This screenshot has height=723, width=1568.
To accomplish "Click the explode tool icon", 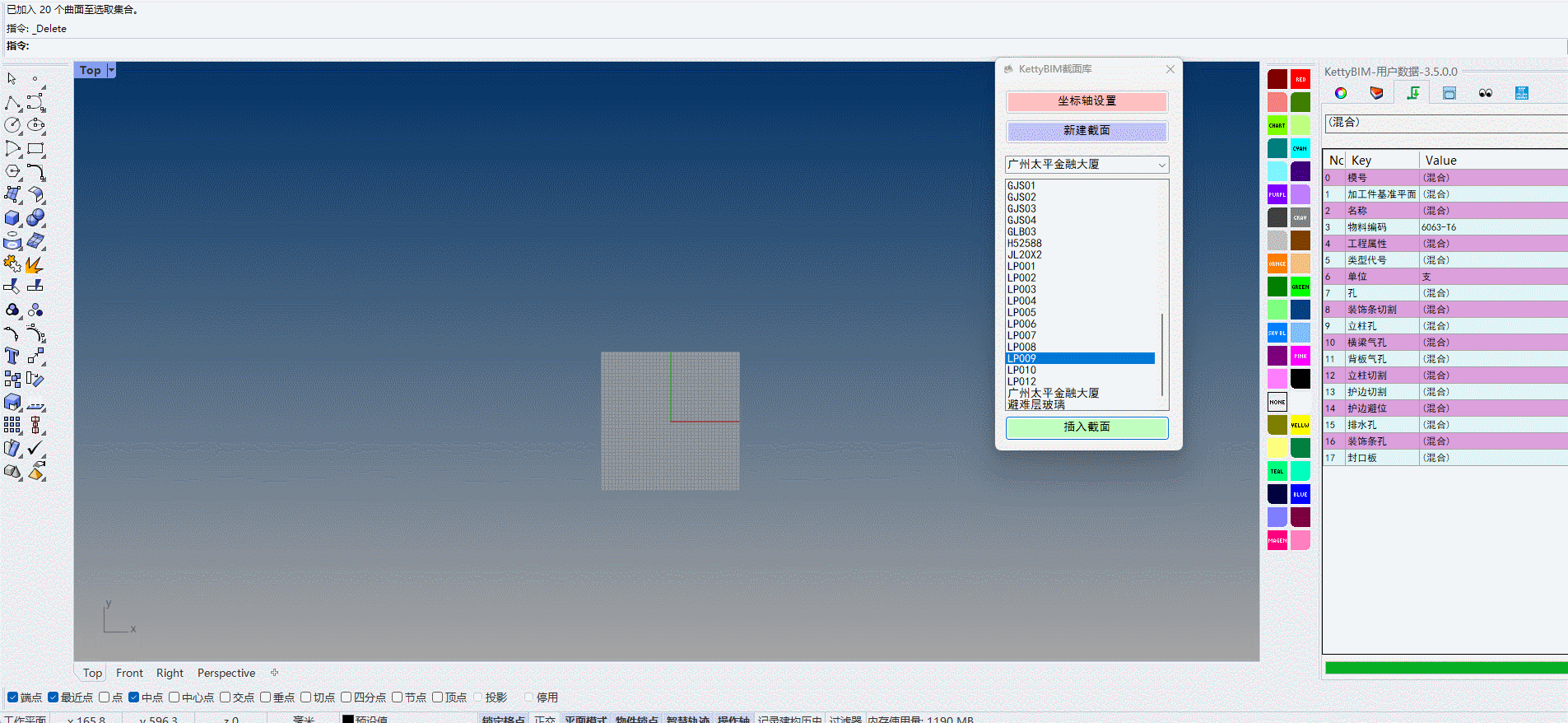I will point(35,264).
